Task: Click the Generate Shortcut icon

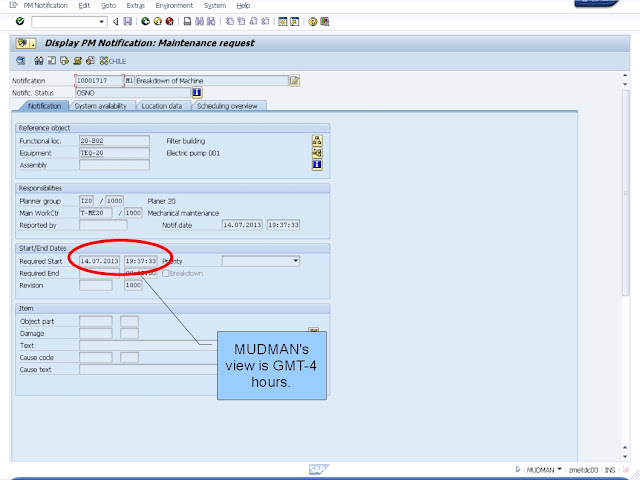Action: [295, 21]
